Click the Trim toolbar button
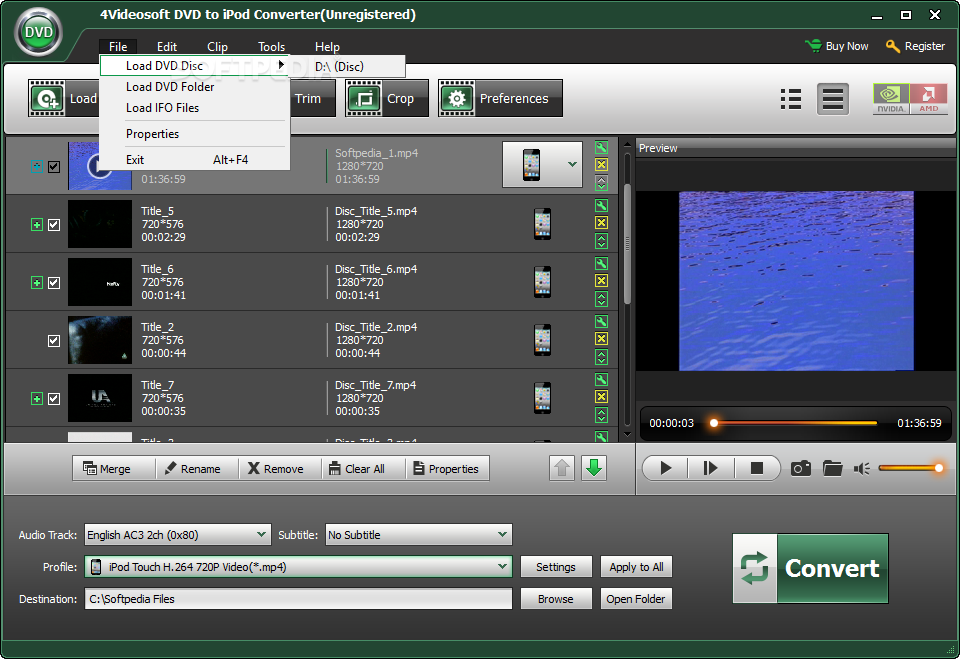 click(x=313, y=99)
